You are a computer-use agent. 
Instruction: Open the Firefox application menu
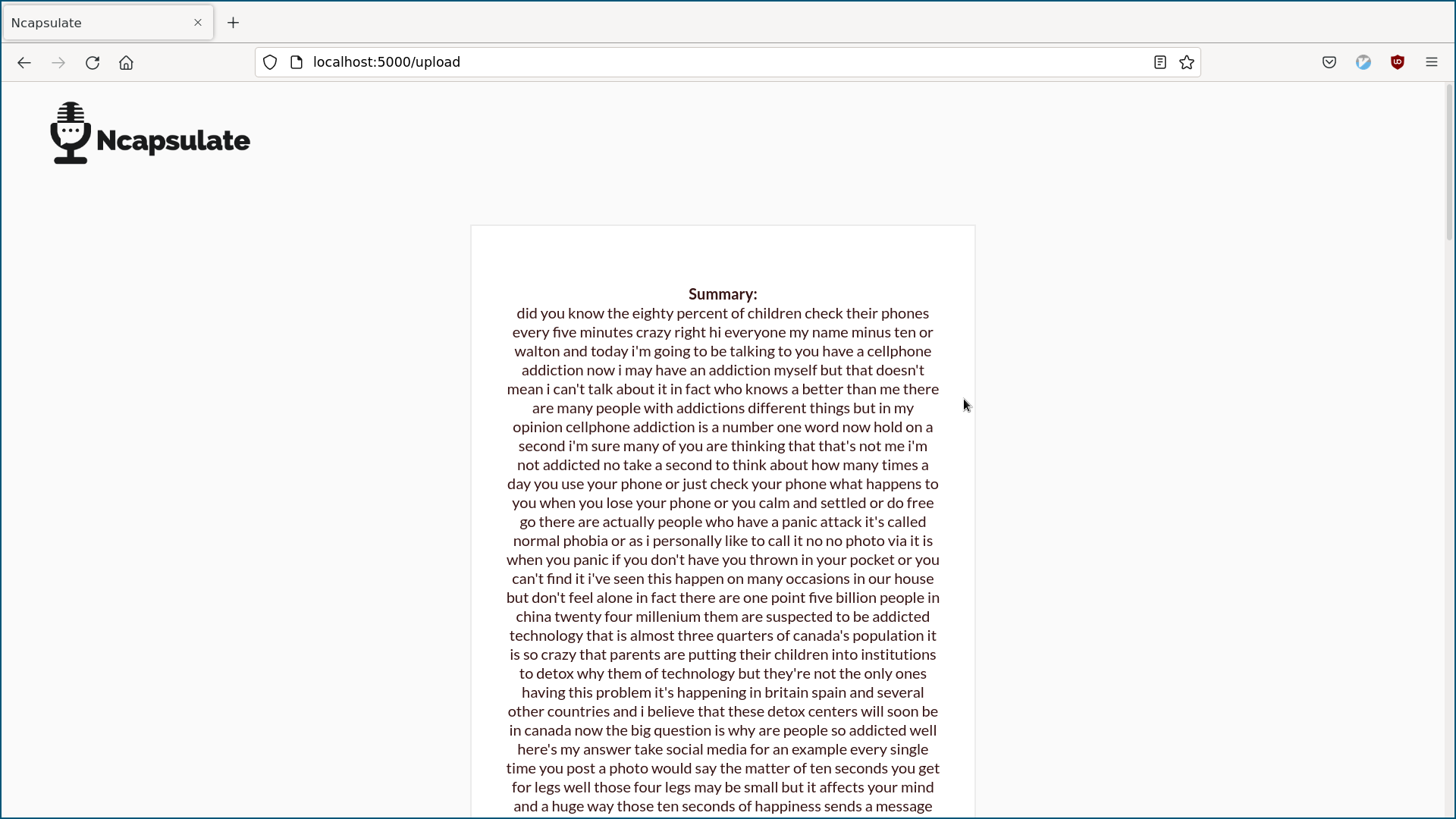tap(1432, 63)
